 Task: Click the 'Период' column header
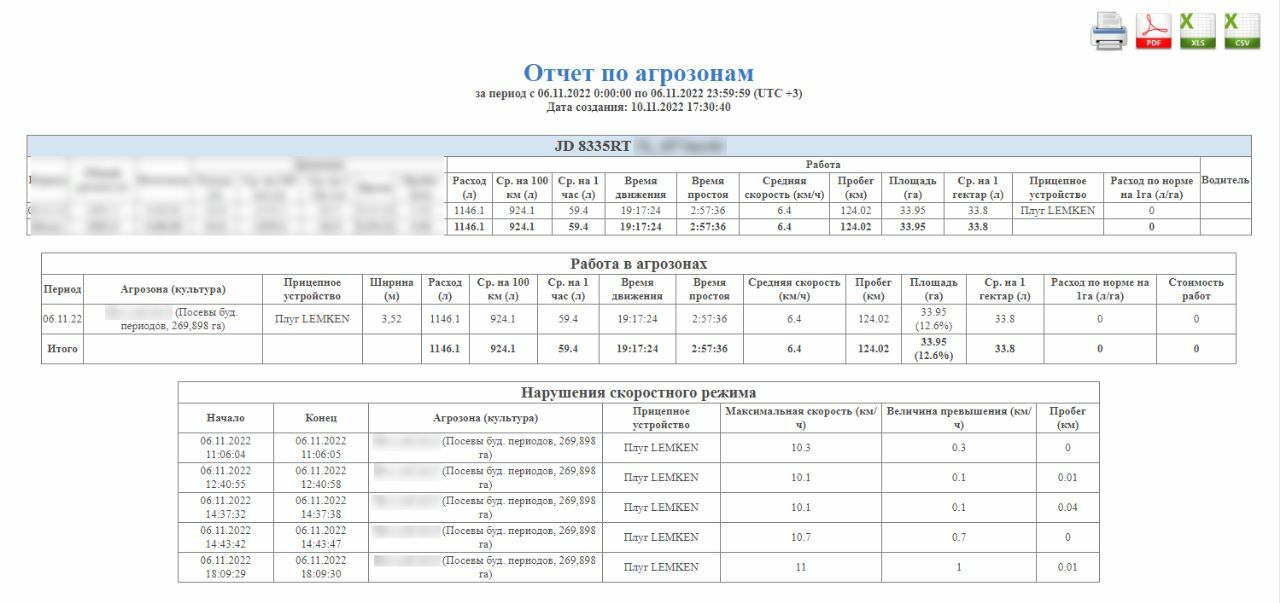[61, 289]
